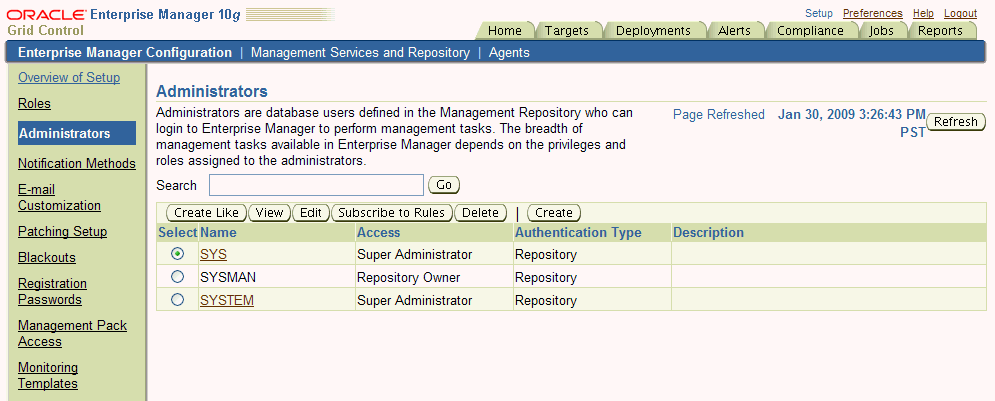The image size is (995, 401).
Task: Focus the administrator Search field
Action: (x=316, y=185)
